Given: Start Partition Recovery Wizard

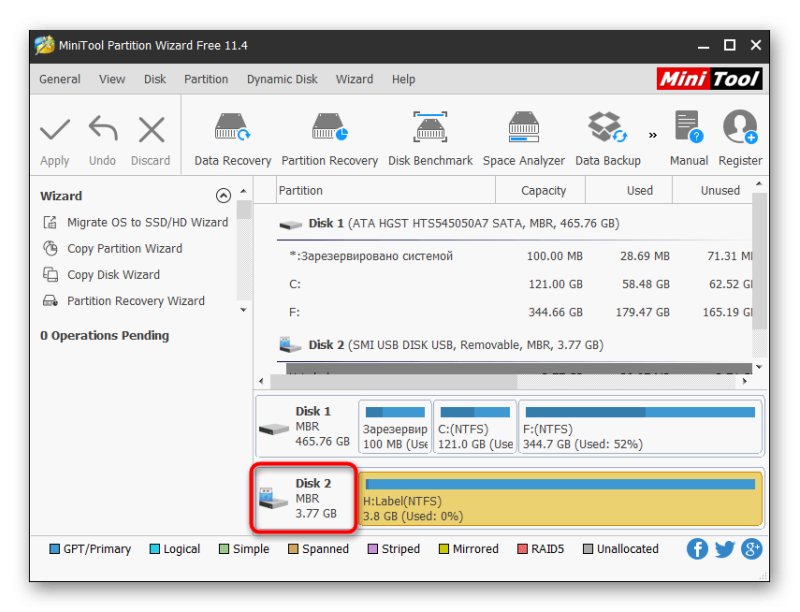Looking at the screenshot, I should (x=136, y=301).
